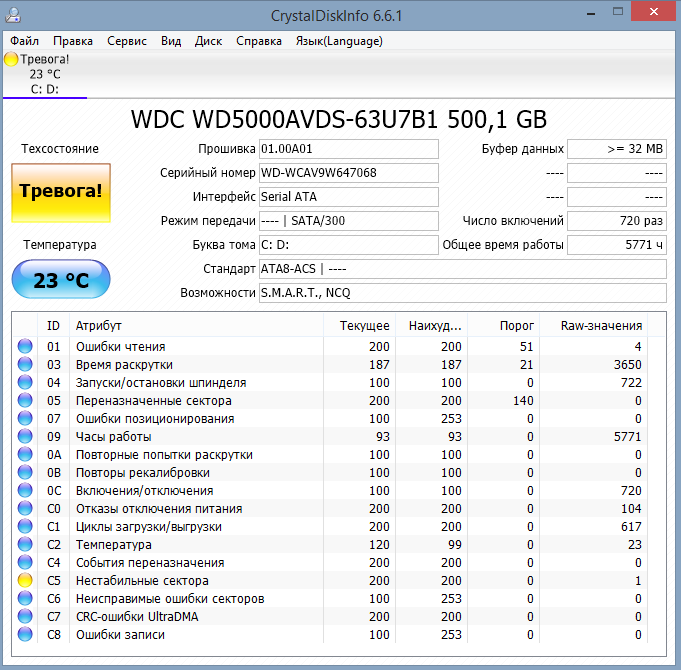The width and height of the screenshot is (681, 670).
Task: Click the status dot for Отказы отключения питания
Action: tap(25, 508)
